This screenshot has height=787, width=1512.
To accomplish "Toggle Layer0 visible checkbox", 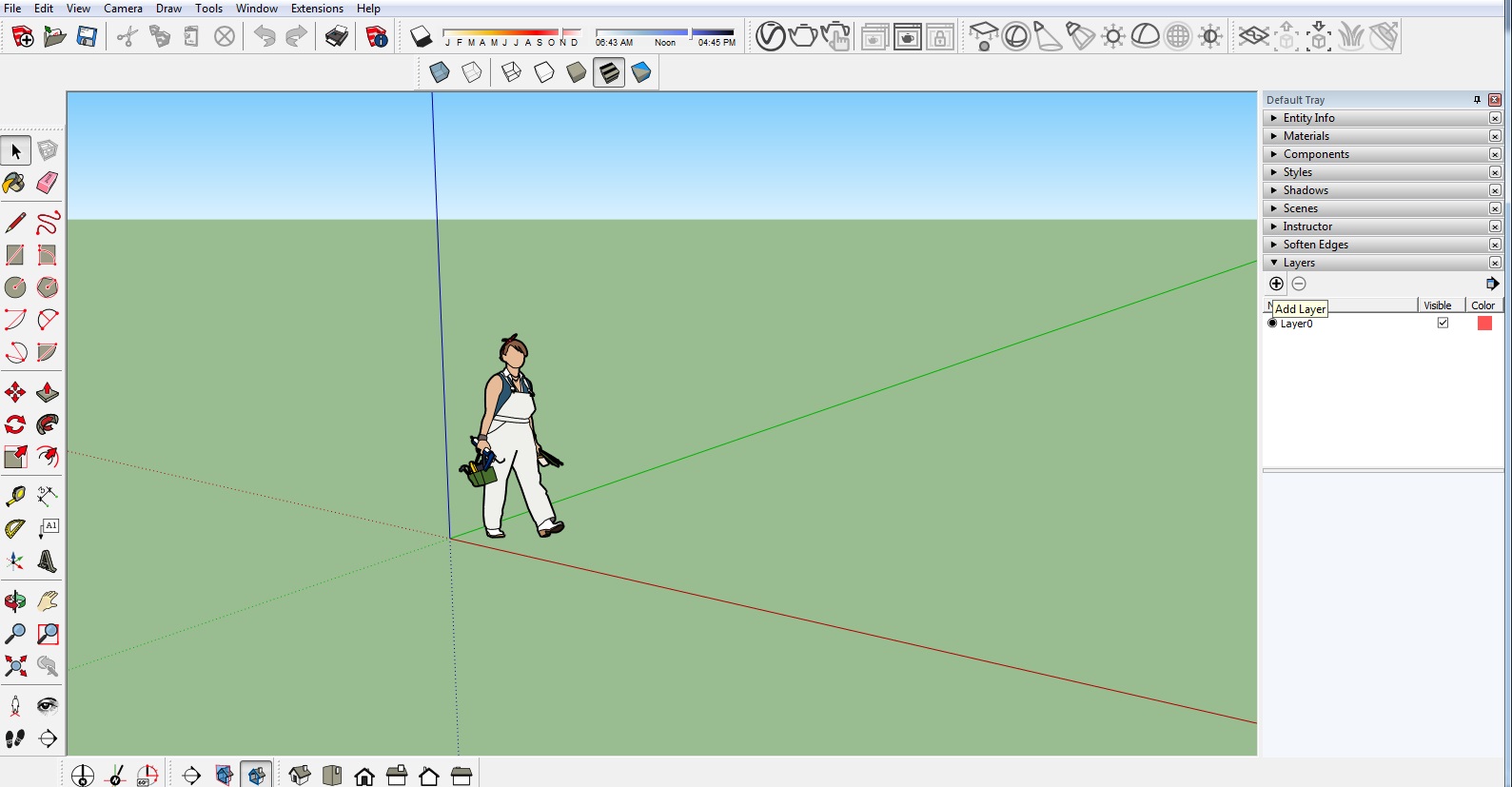I will tap(1443, 324).
